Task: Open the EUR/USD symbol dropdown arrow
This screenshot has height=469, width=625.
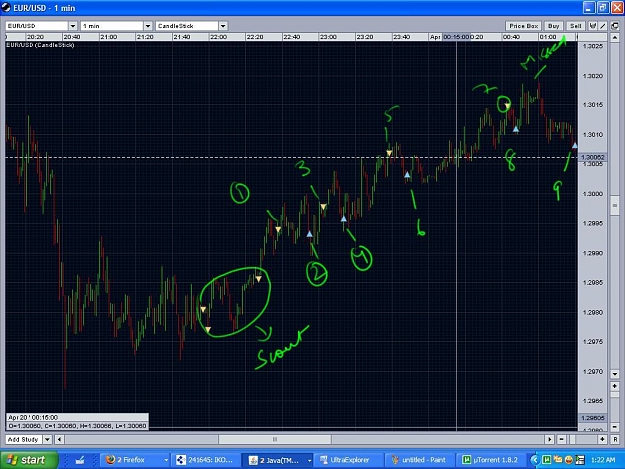Action: (73, 26)
